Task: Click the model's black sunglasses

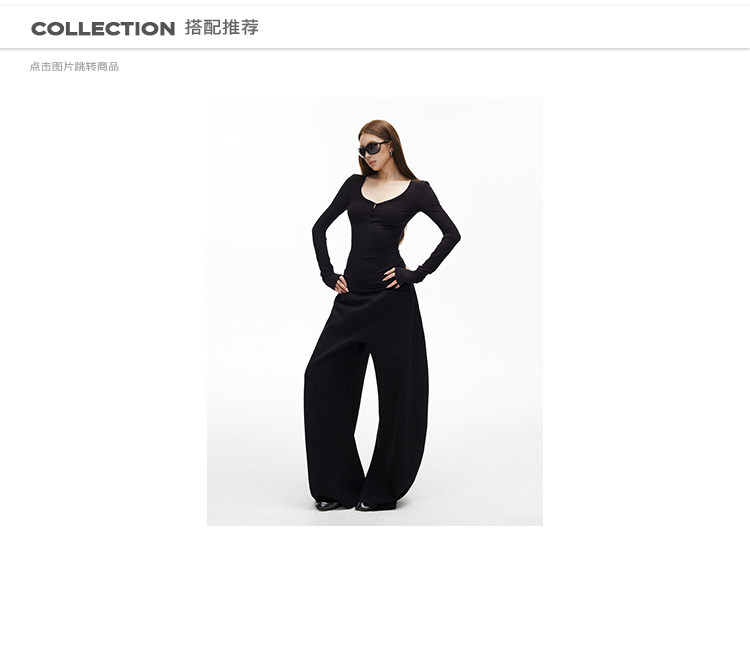Action: coord(374,148)
